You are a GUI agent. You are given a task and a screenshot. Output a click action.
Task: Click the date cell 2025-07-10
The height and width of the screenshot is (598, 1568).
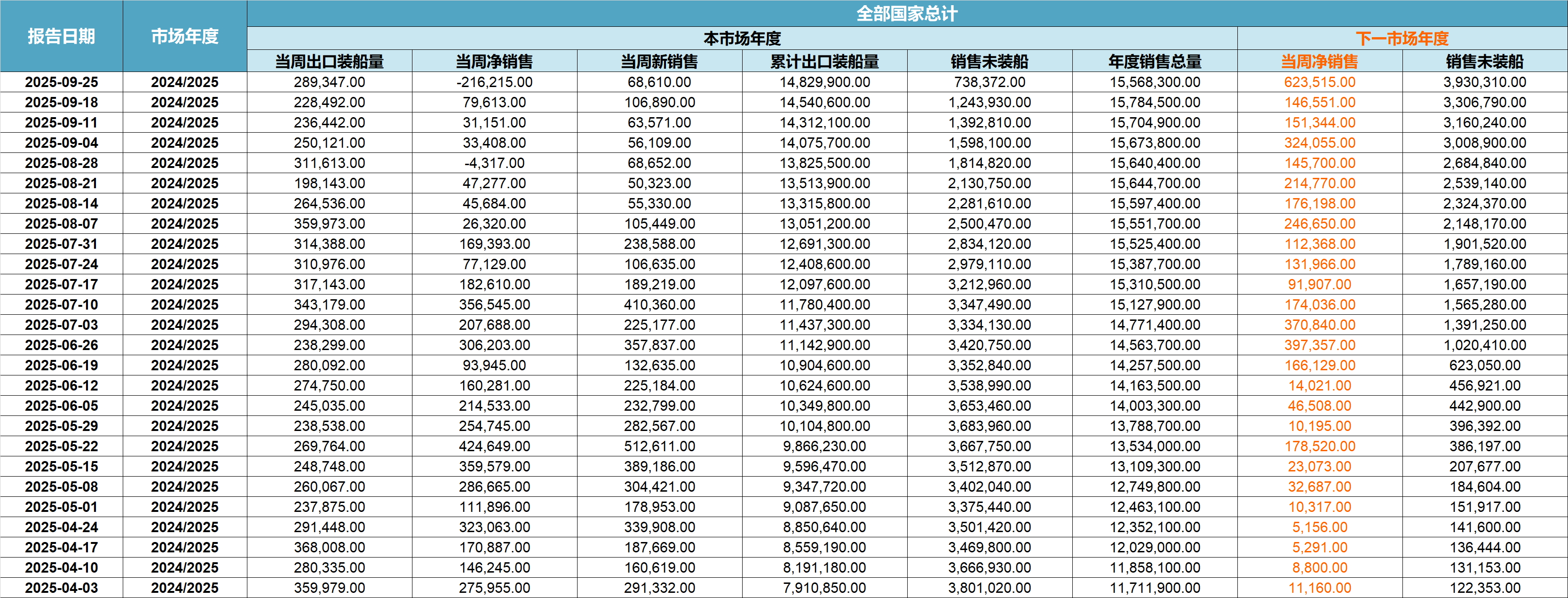coord(62,304)
